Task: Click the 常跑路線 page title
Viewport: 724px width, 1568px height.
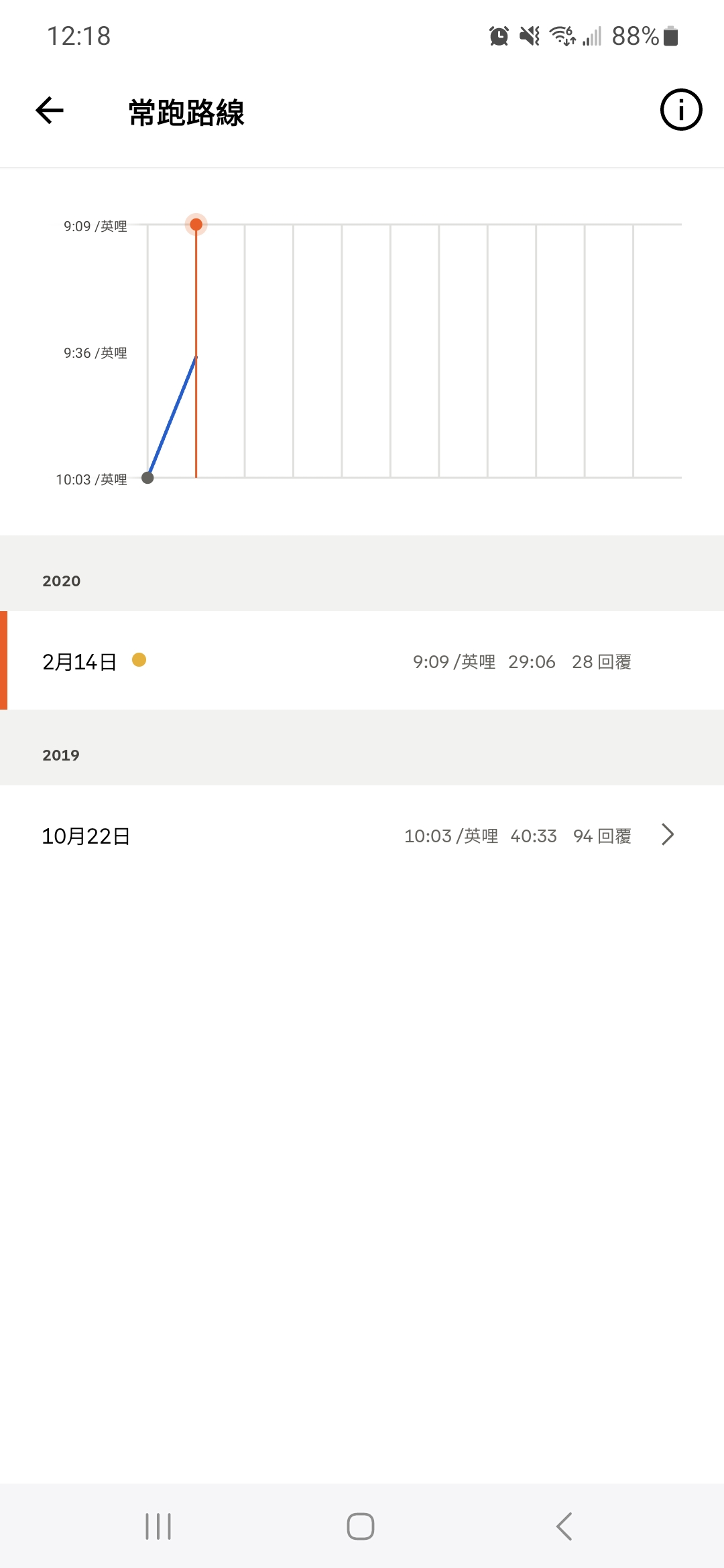Action: pos(186,112)
